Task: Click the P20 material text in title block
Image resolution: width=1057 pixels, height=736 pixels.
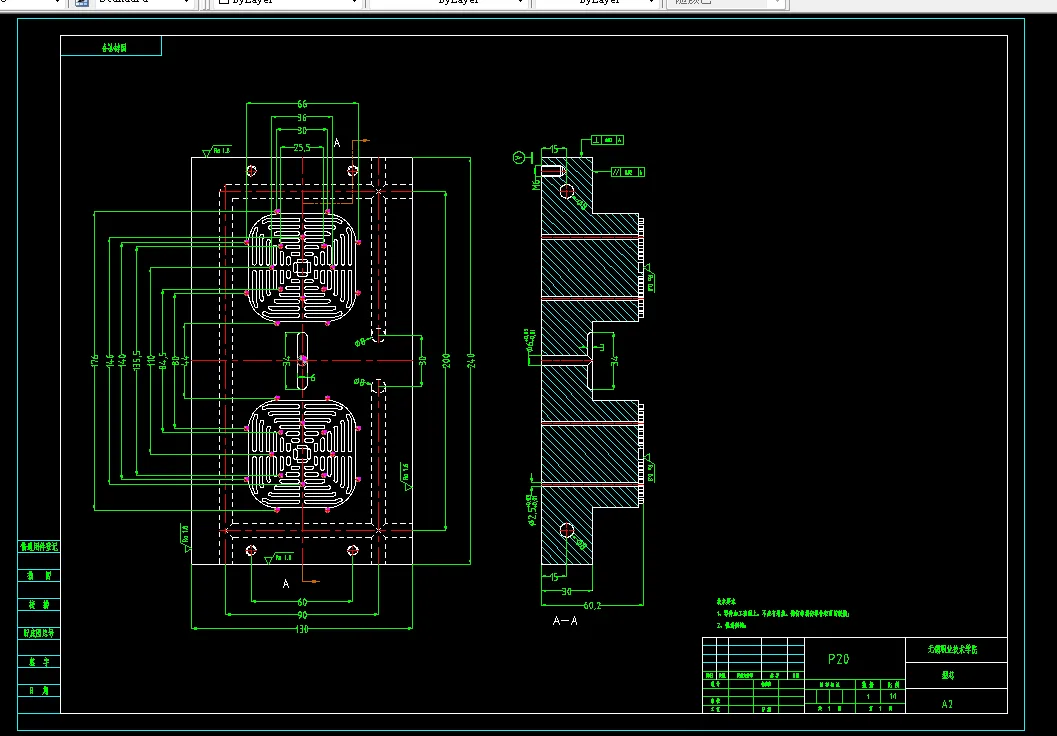Action: tap(838, 659)
